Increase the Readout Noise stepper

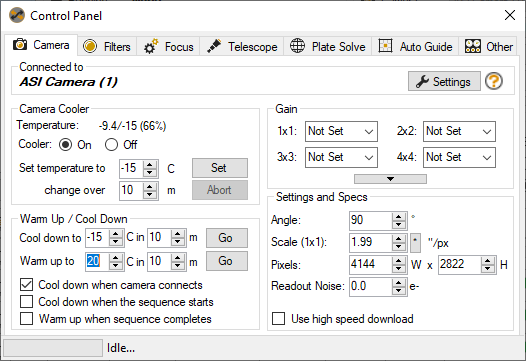click(399, 283)
